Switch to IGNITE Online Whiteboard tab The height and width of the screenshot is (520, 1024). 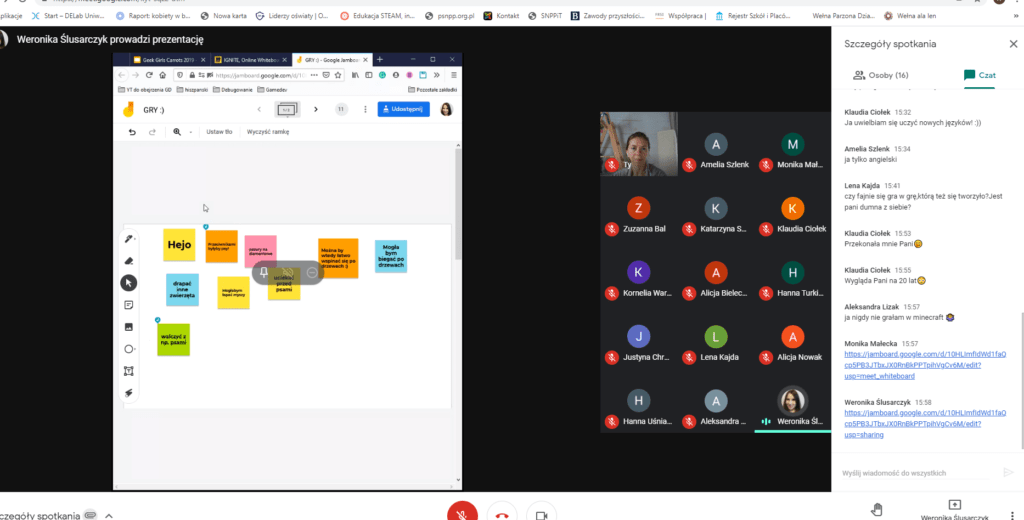pyautogui.click(x=249, y=59)
